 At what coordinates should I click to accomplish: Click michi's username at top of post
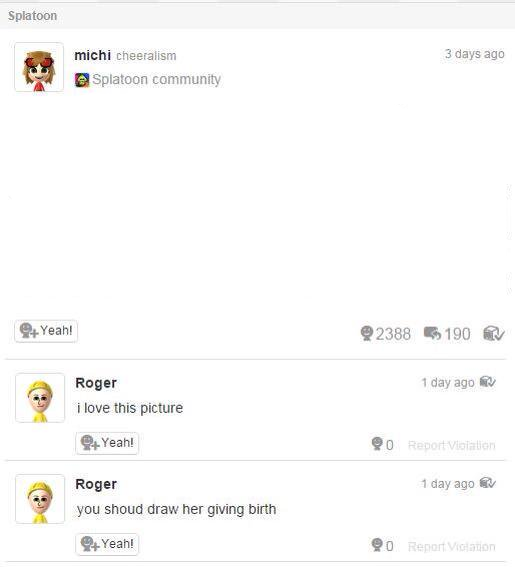point(93,55)
